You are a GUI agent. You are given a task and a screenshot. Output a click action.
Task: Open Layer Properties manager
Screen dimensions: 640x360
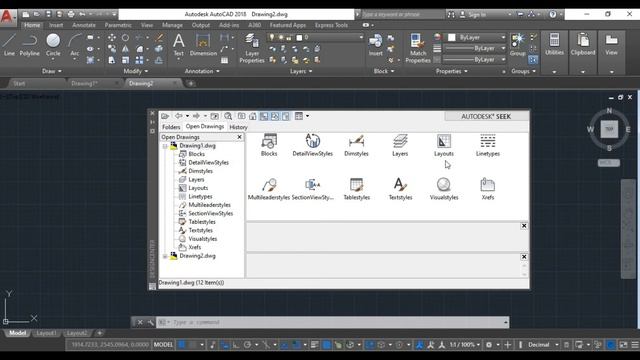252,48
